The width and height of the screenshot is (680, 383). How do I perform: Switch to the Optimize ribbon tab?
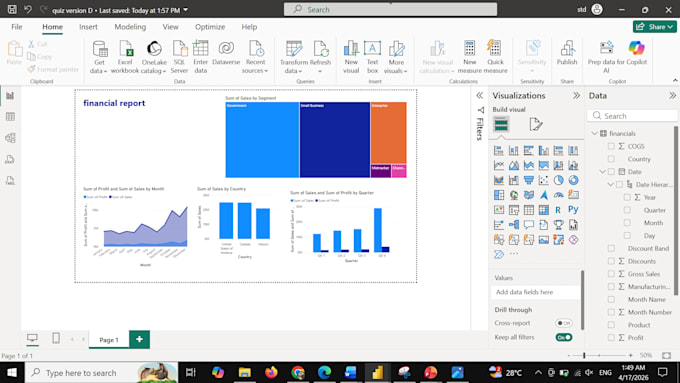[x=210, y=27]
